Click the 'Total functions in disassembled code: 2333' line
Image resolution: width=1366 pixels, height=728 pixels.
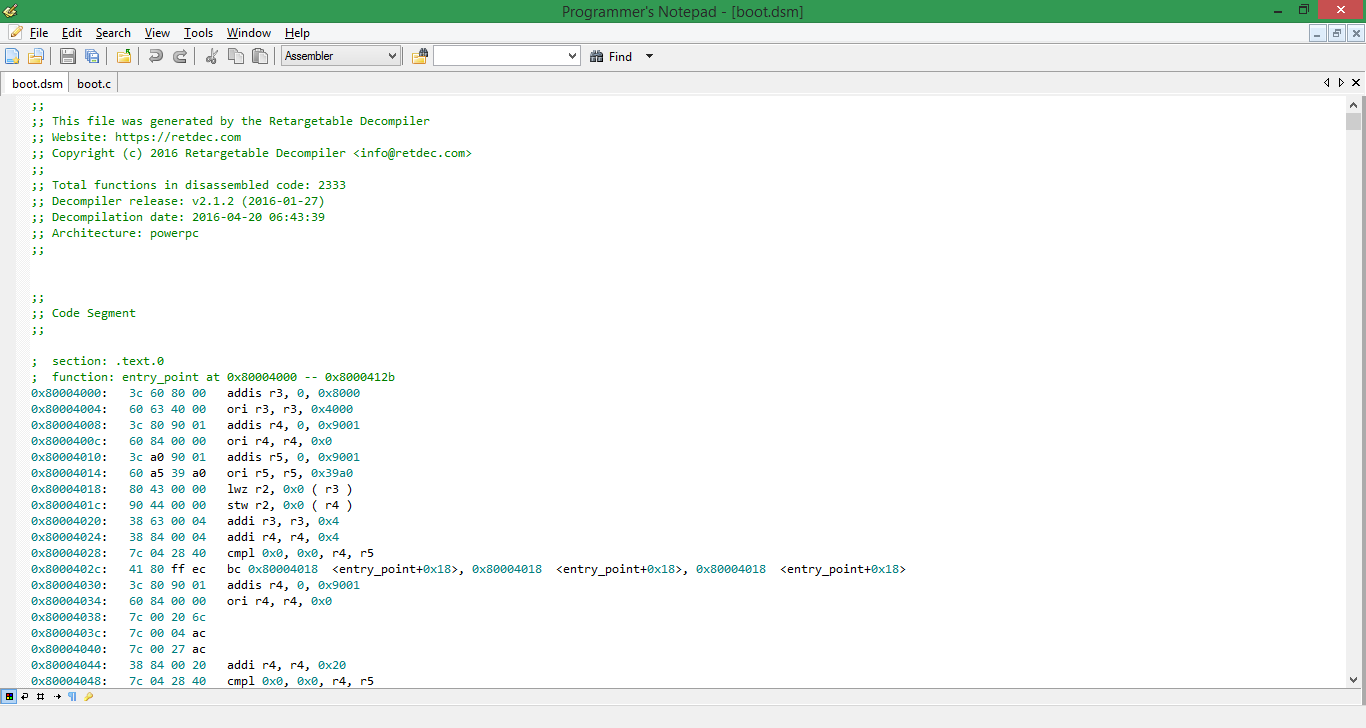pyautogui.click(x=188, y=185)
